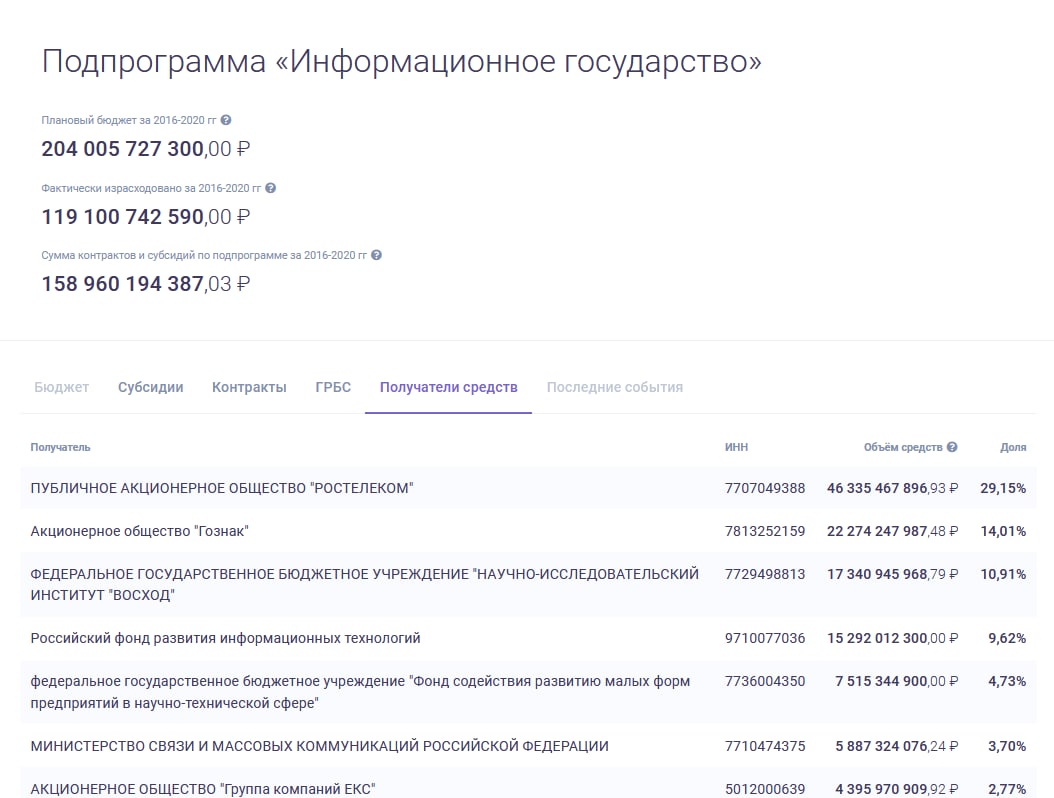1054x798 pixels.
Task: Click share value 29,15%
Action: 1003,488
